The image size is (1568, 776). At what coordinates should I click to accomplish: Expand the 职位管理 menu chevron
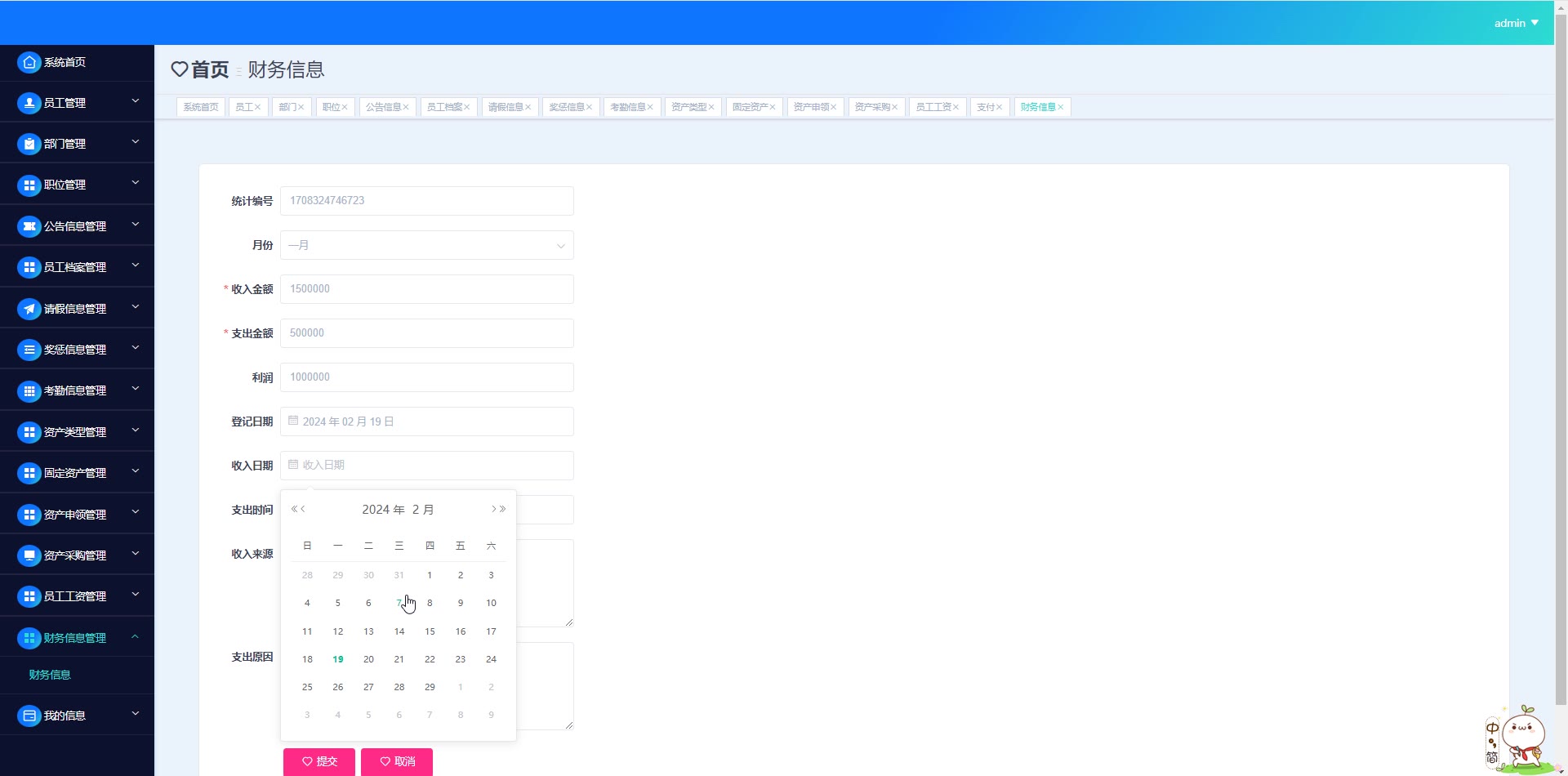tap(136, 183)
